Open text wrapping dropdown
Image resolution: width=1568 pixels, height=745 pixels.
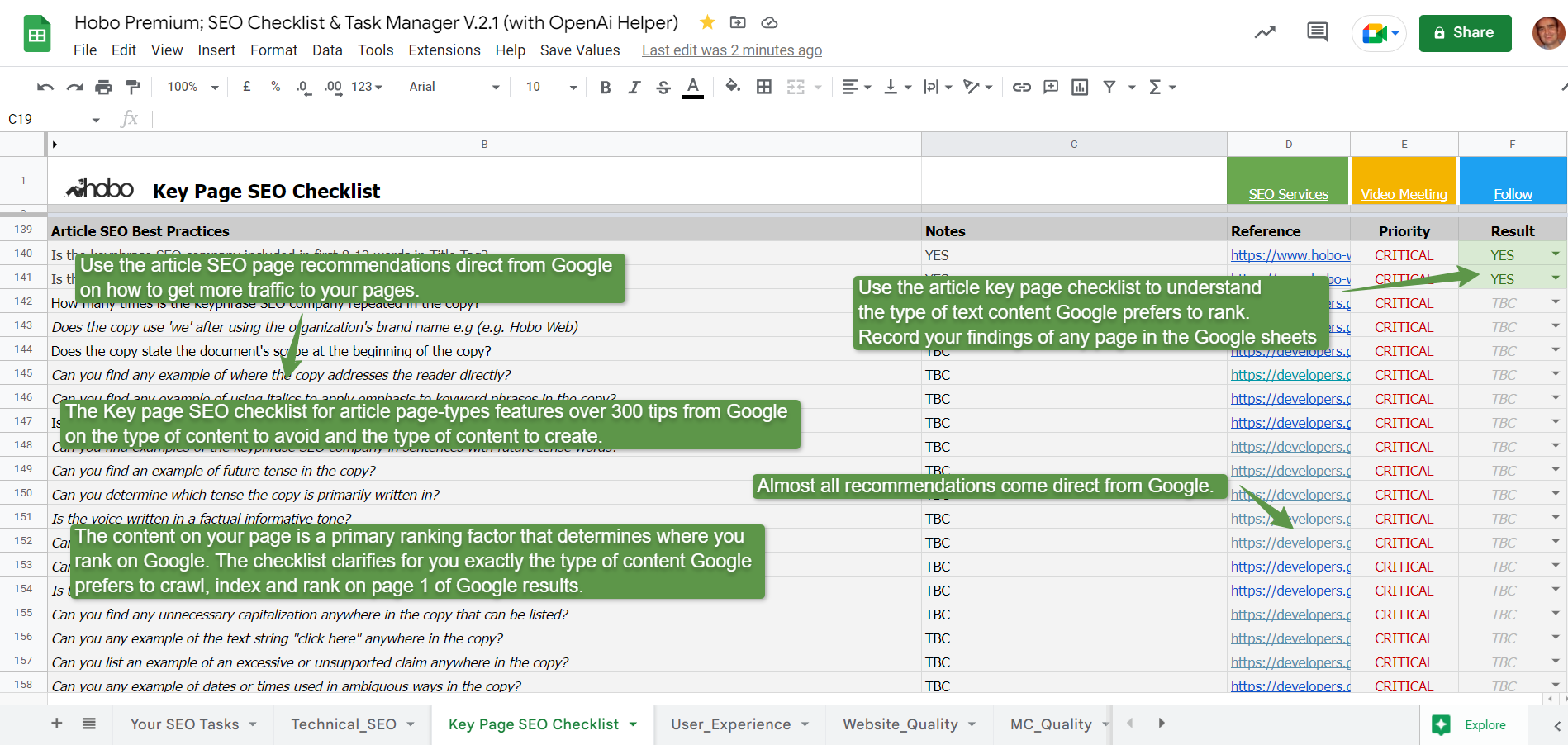coord(938,87)
